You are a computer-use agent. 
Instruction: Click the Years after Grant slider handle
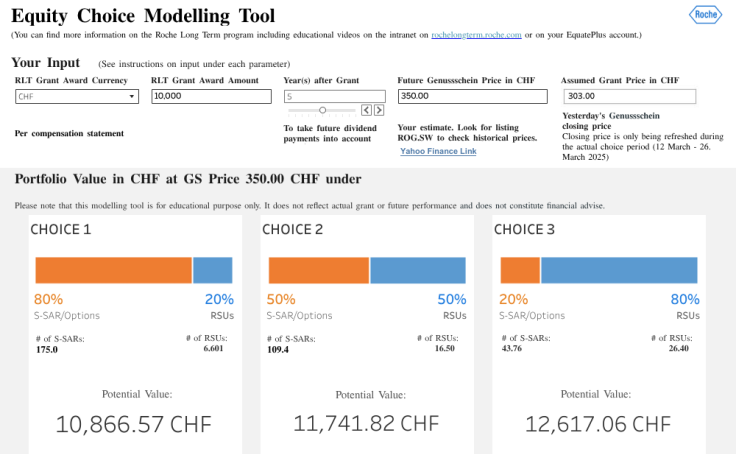(322, 110)
